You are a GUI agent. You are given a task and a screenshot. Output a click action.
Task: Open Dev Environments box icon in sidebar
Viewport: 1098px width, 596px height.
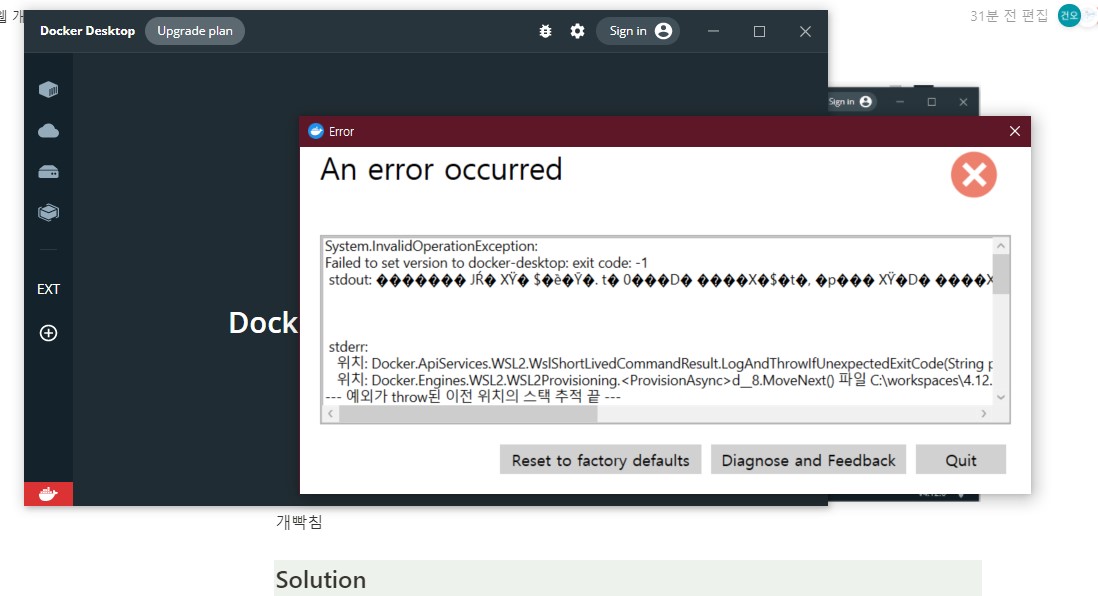(x=48, y=212)
